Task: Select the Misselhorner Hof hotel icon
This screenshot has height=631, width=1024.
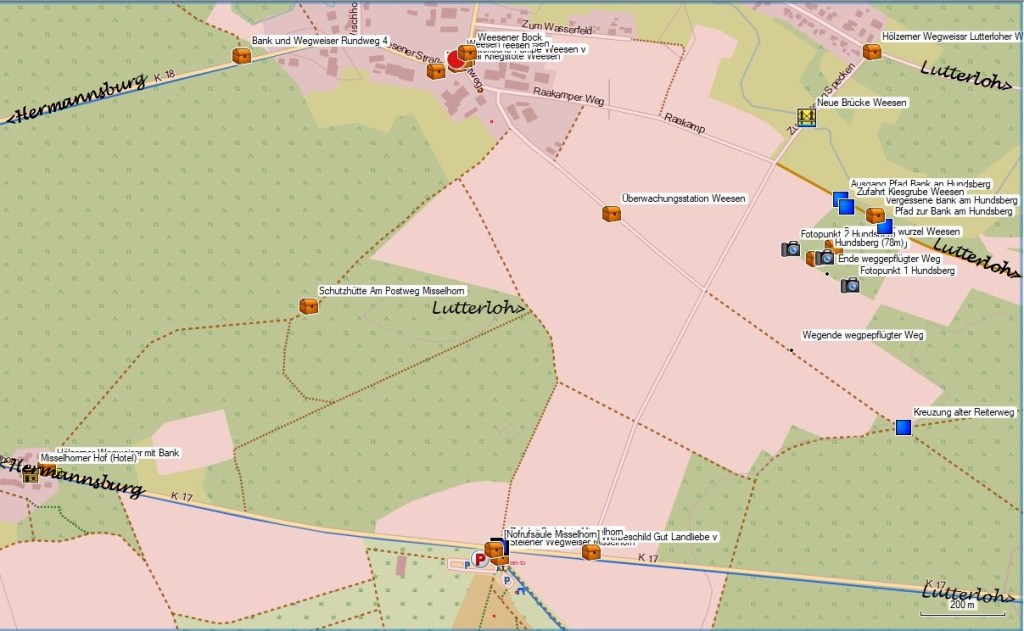Action: (x=30, y=474)
